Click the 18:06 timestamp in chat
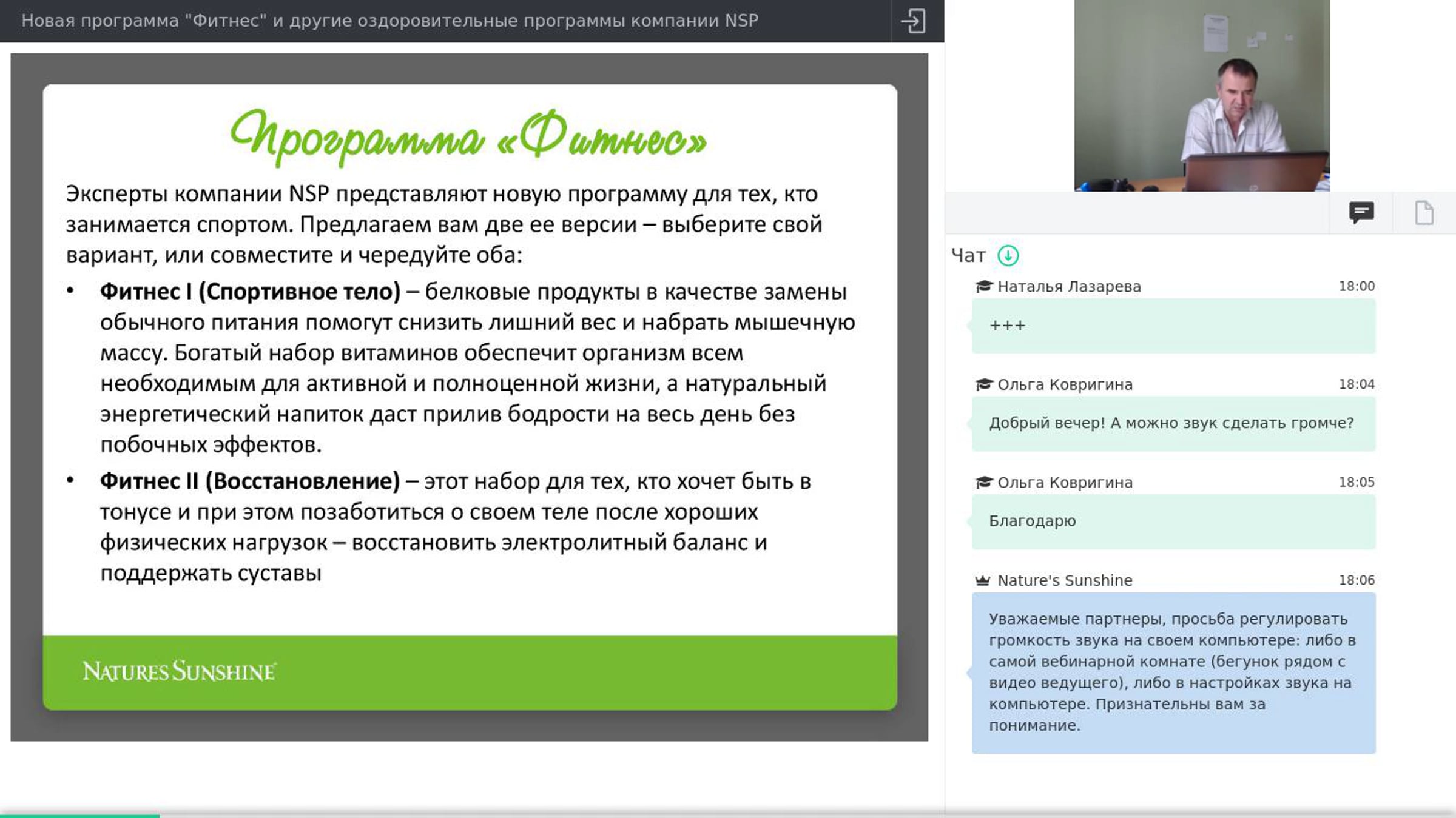The image size is (1456, 818). pos(1357,580)
